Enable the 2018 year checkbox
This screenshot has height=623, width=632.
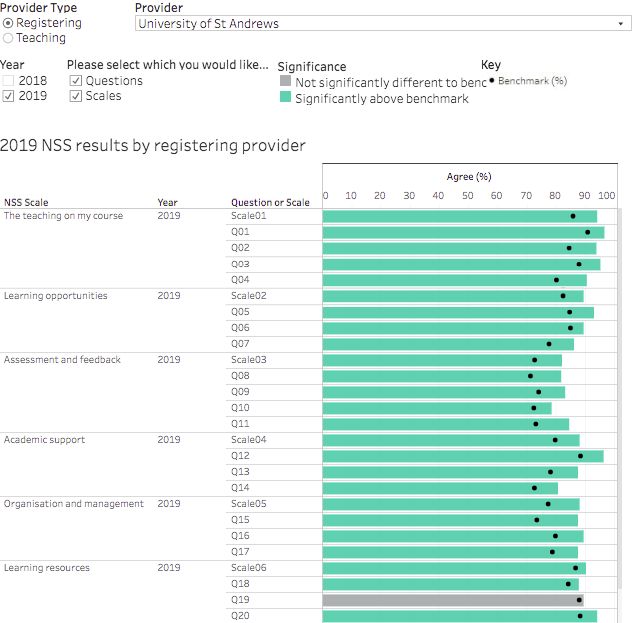[9, 81]
